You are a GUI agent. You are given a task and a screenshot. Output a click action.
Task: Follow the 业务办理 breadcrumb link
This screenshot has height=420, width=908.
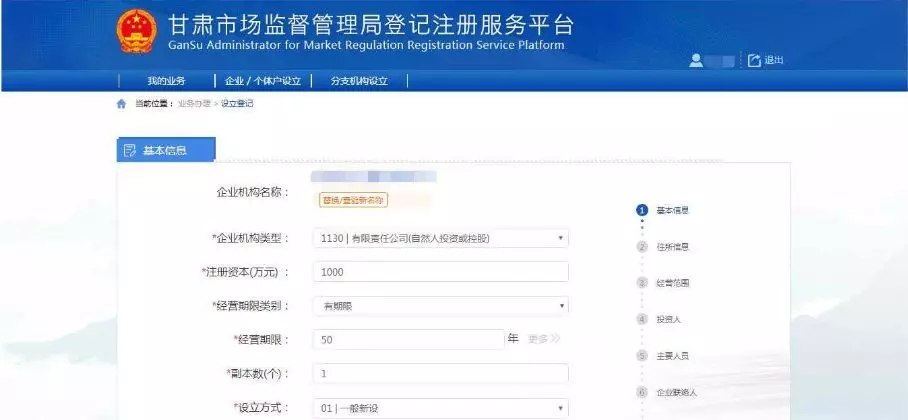(194, 104)
